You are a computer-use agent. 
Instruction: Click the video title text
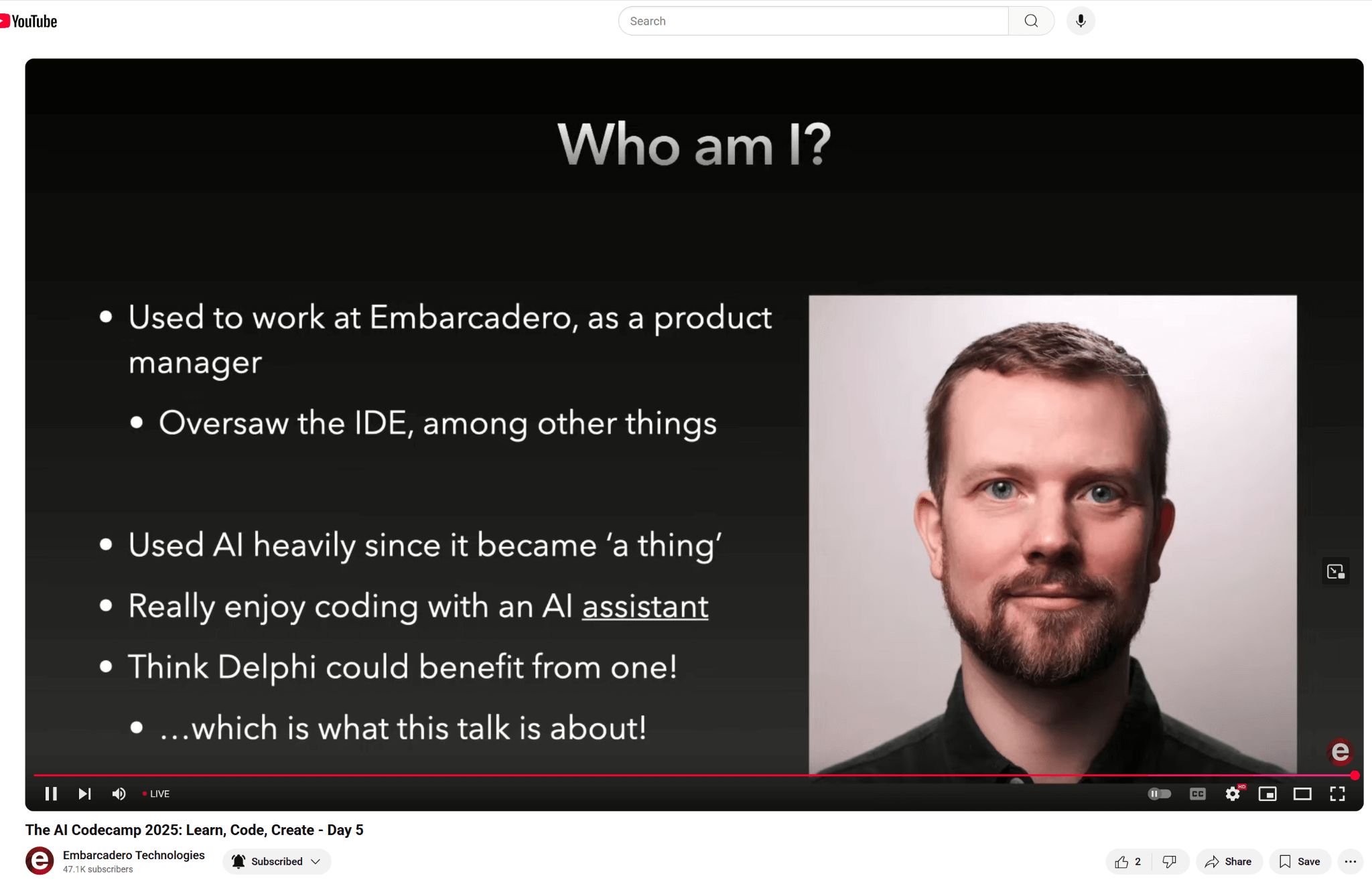pos(194,830)
